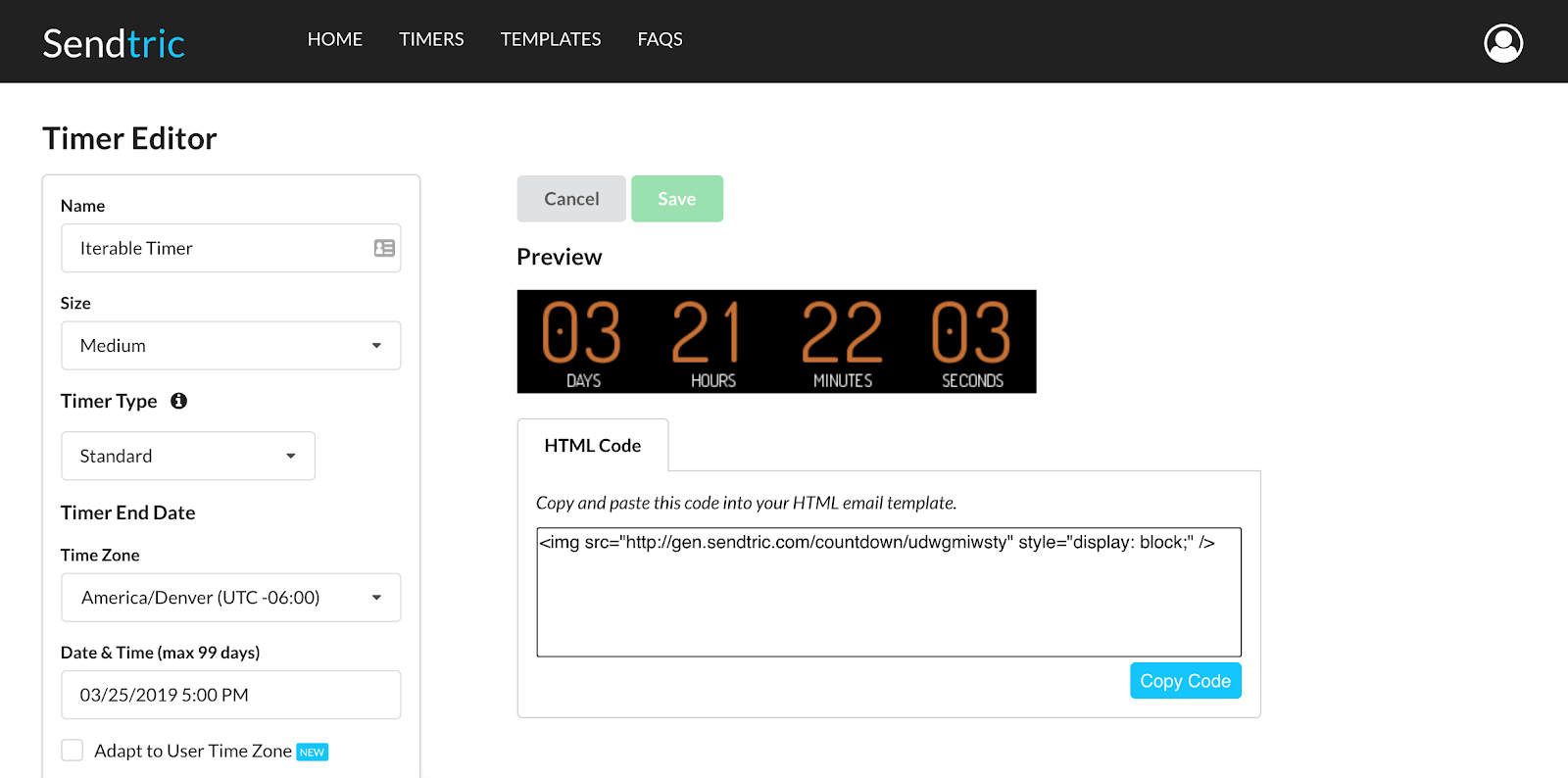The image size is (1568, 778).
Task: Expand the Timer Type Standard dropdown
Action: pos(188,457)
